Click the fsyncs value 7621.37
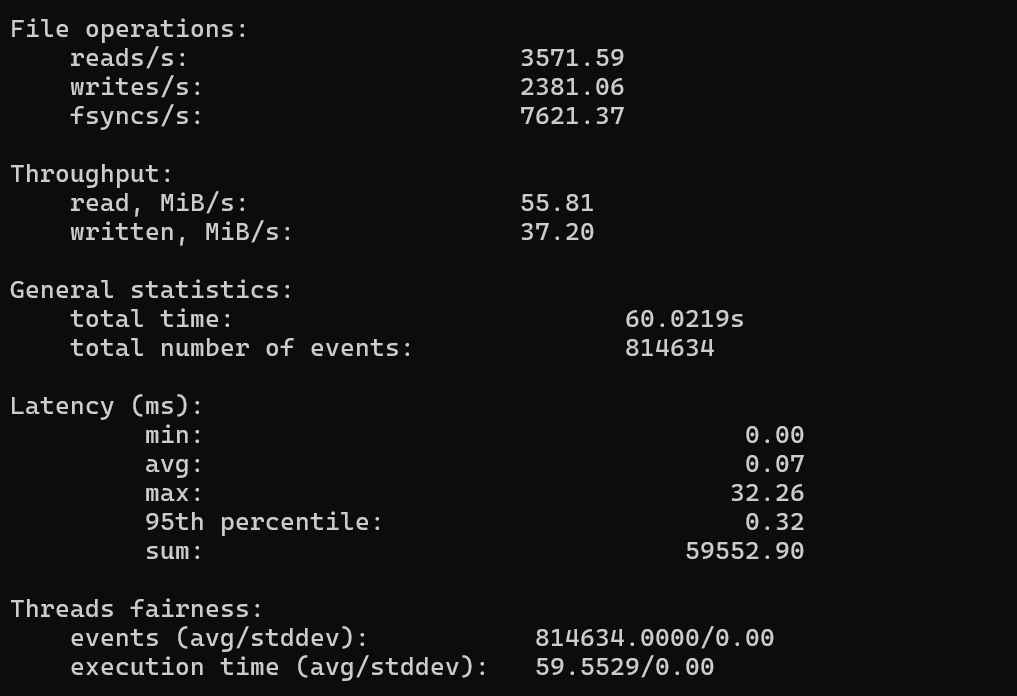The width and height of the screenshot is (1017, 696). (572, 116)
